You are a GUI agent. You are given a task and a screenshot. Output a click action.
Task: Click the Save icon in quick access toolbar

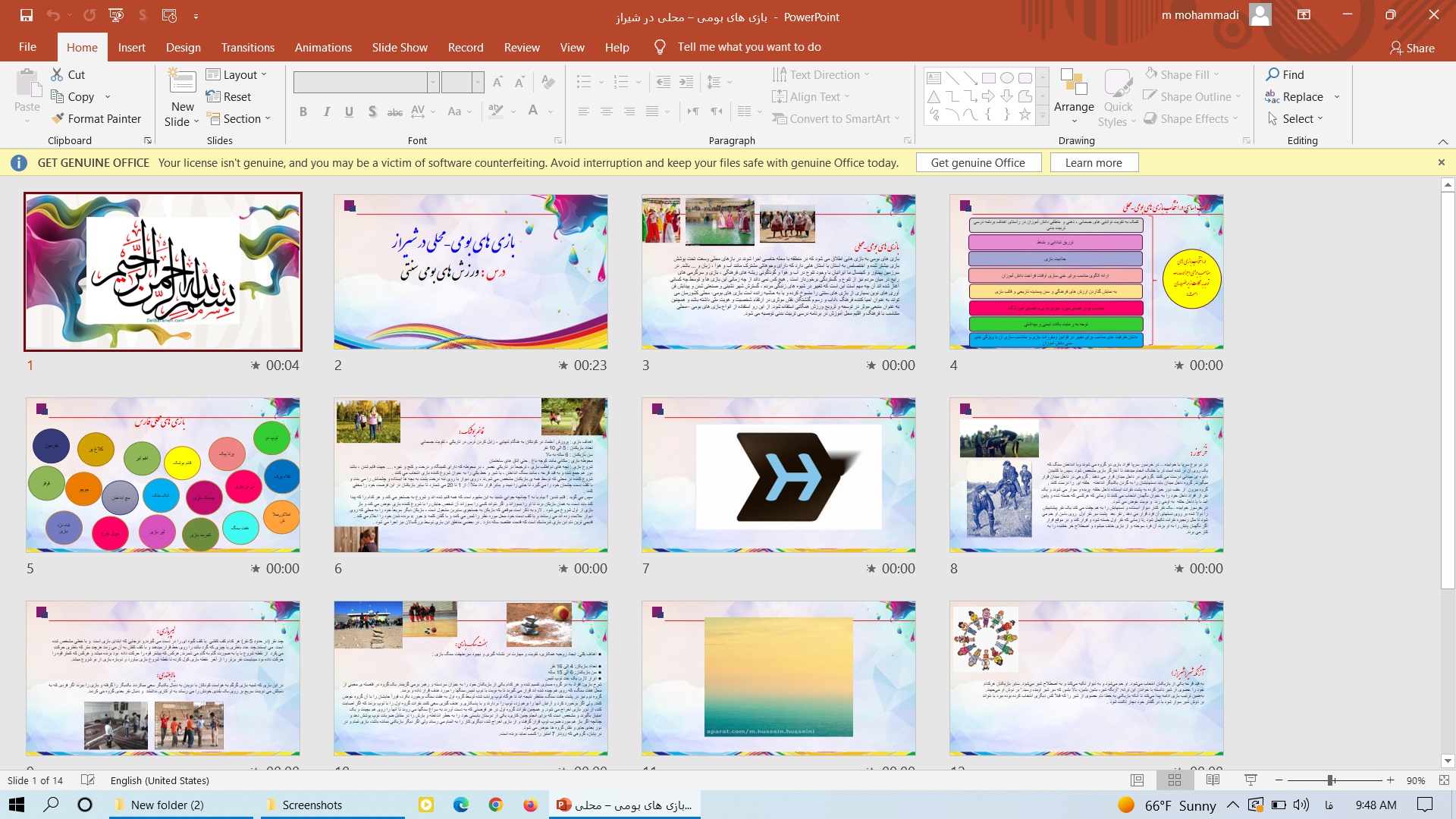click(27, 15)
